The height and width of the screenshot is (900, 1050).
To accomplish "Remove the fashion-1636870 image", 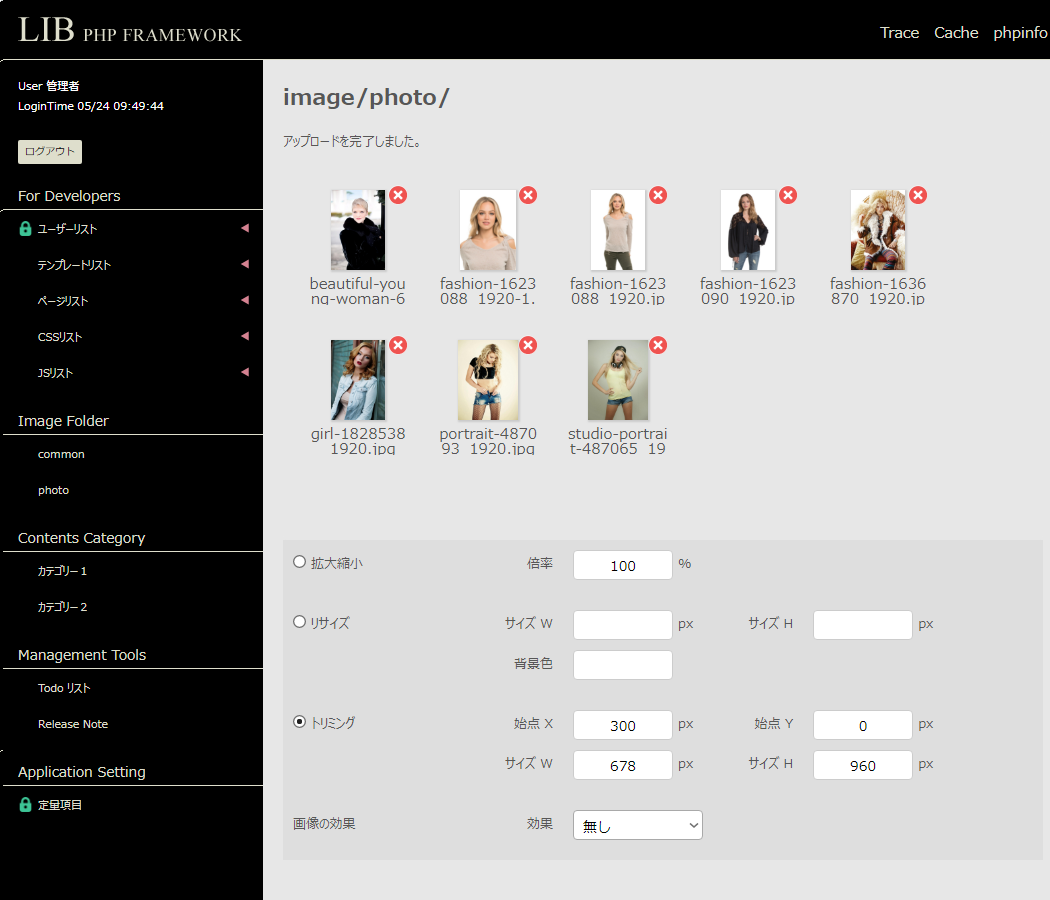I will click(x=918, y=195).
